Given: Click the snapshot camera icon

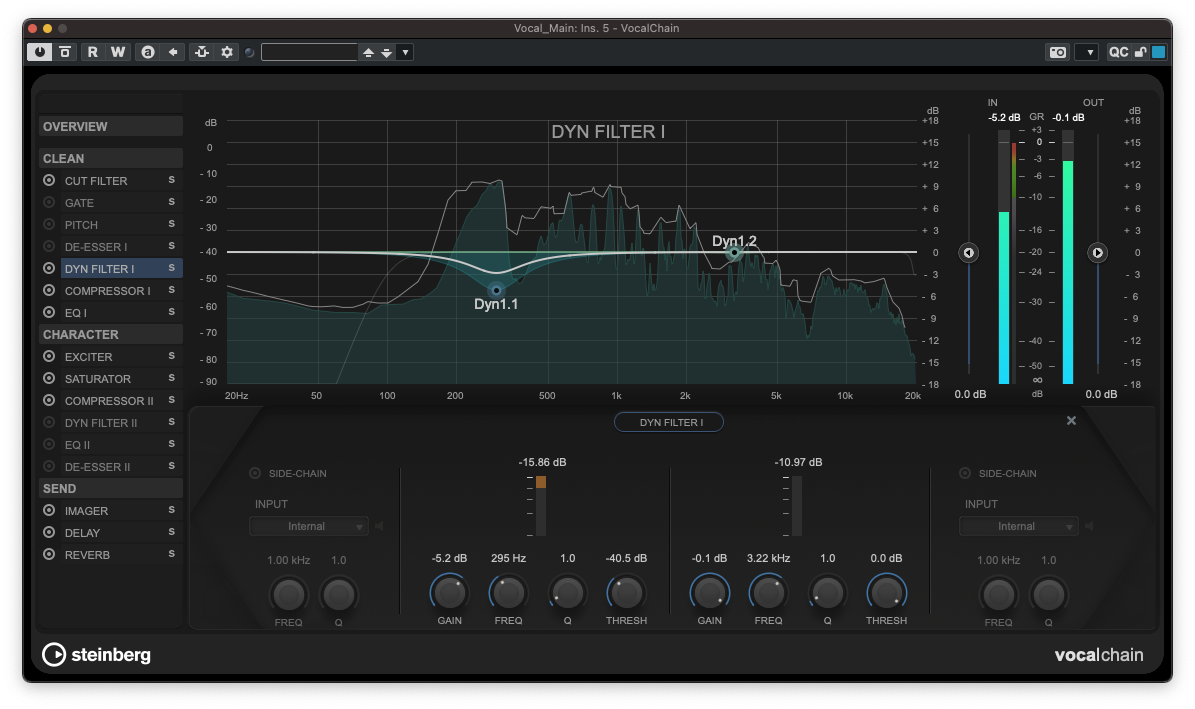Looking at the screenshot, I should [1057, 51].
